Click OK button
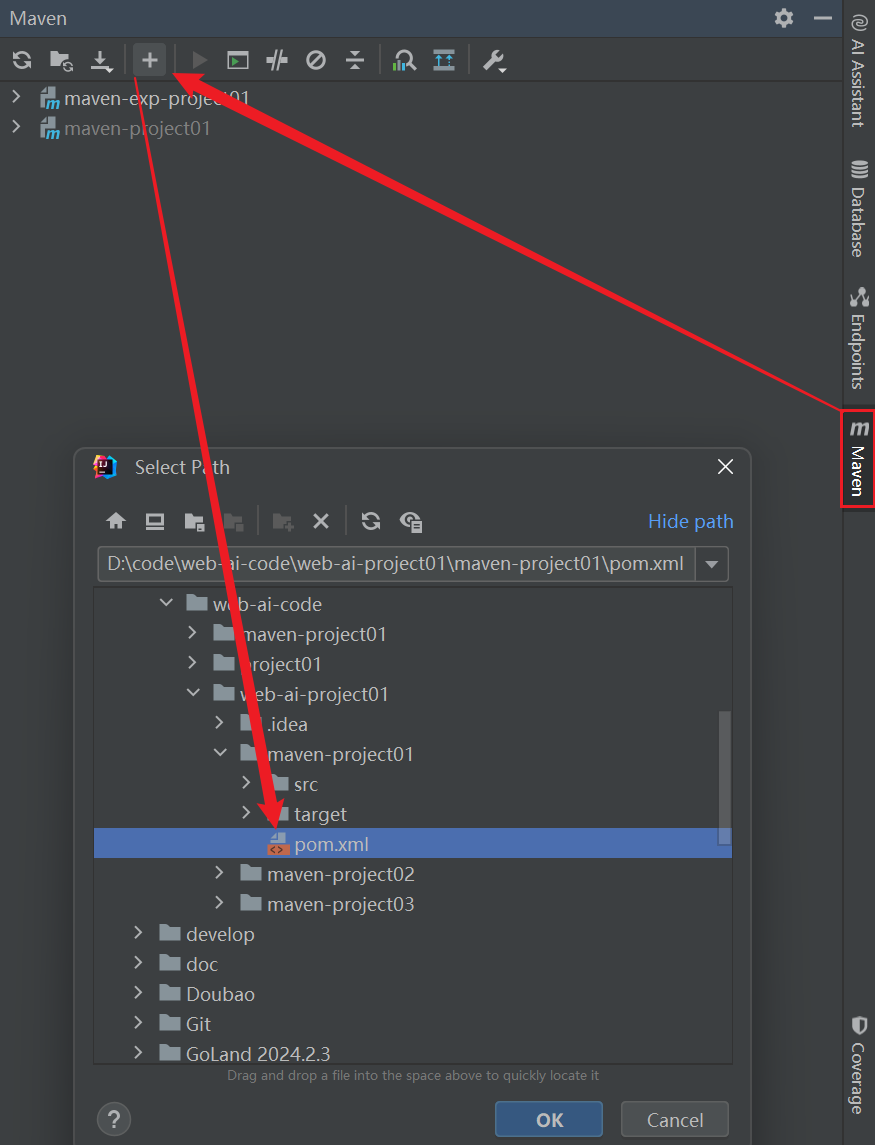This screenshot has height=1145, width=875. 549,1119
